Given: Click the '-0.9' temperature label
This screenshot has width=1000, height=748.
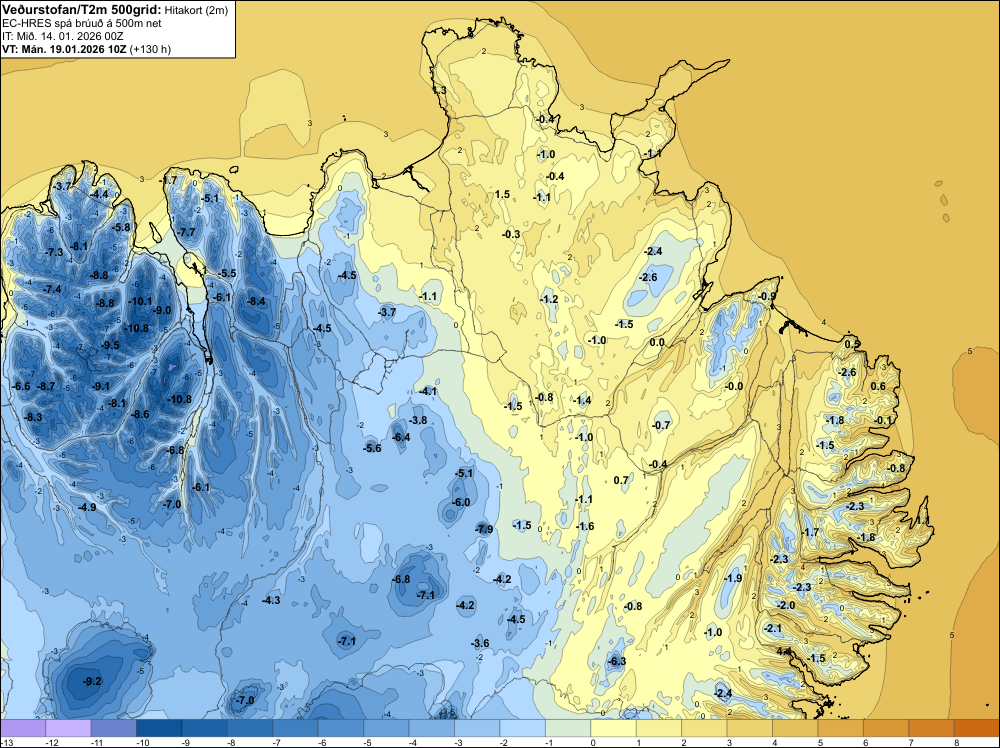Looking at the screenshot, I should pyautogui.click(x=767, y=296).
